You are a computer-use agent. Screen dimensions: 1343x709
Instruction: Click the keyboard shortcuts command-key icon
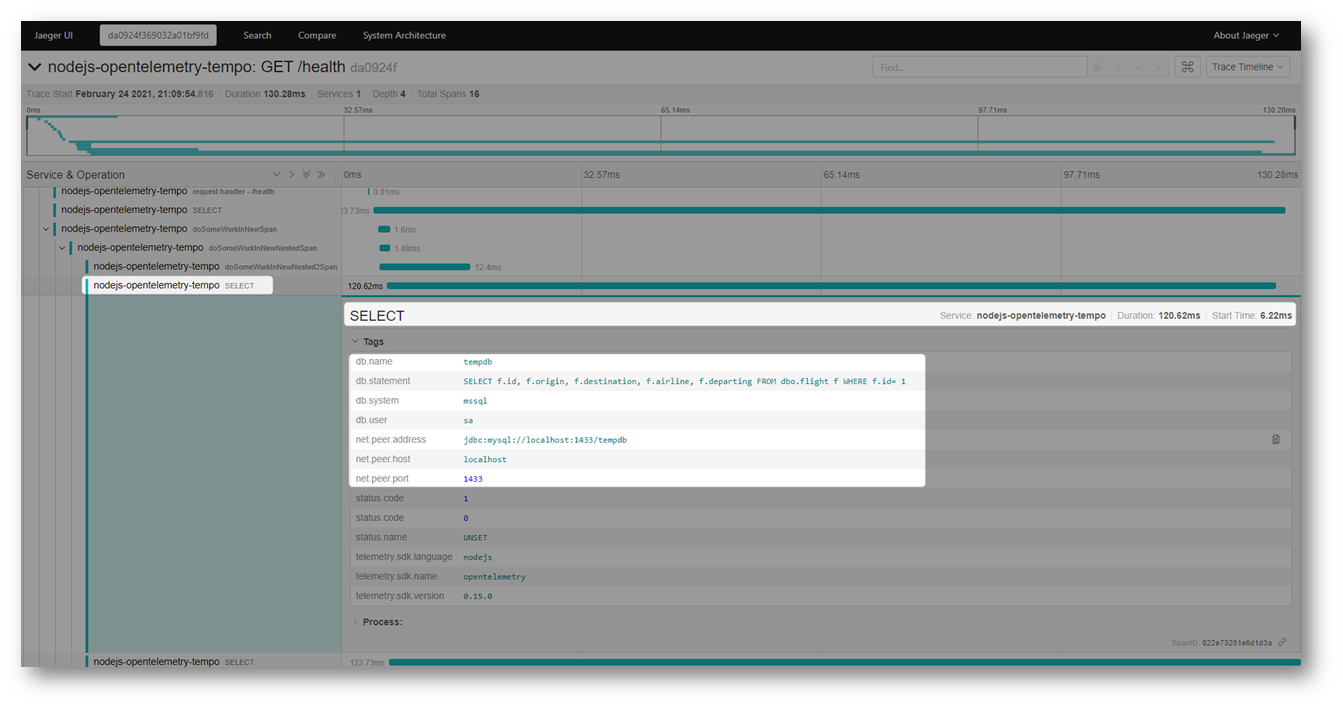[1187, 67]
